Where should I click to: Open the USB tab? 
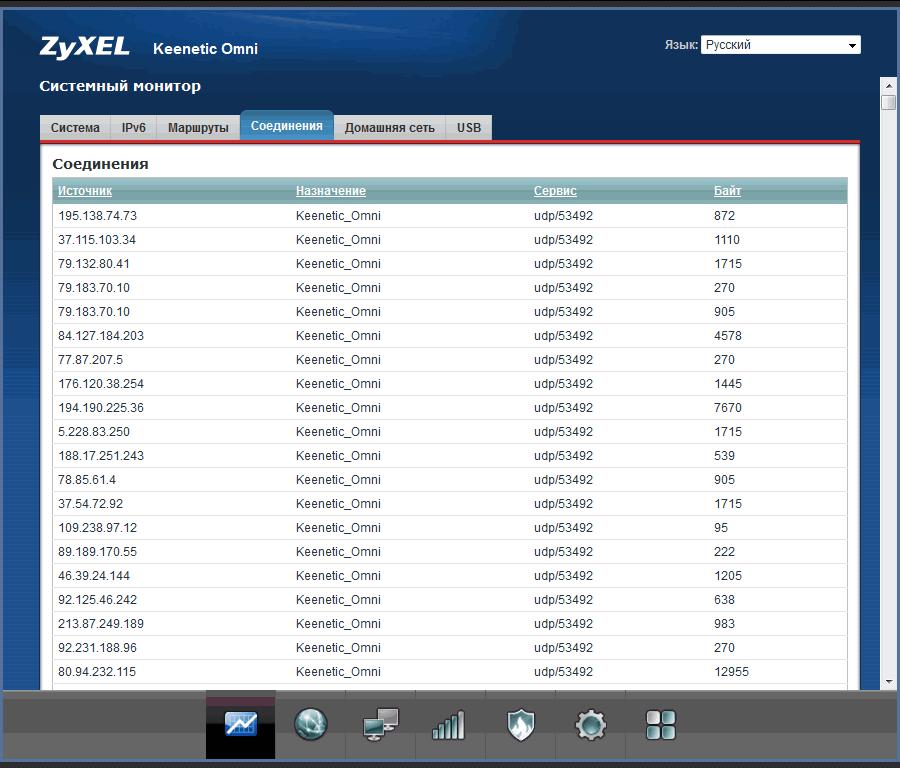pos(469,128)
